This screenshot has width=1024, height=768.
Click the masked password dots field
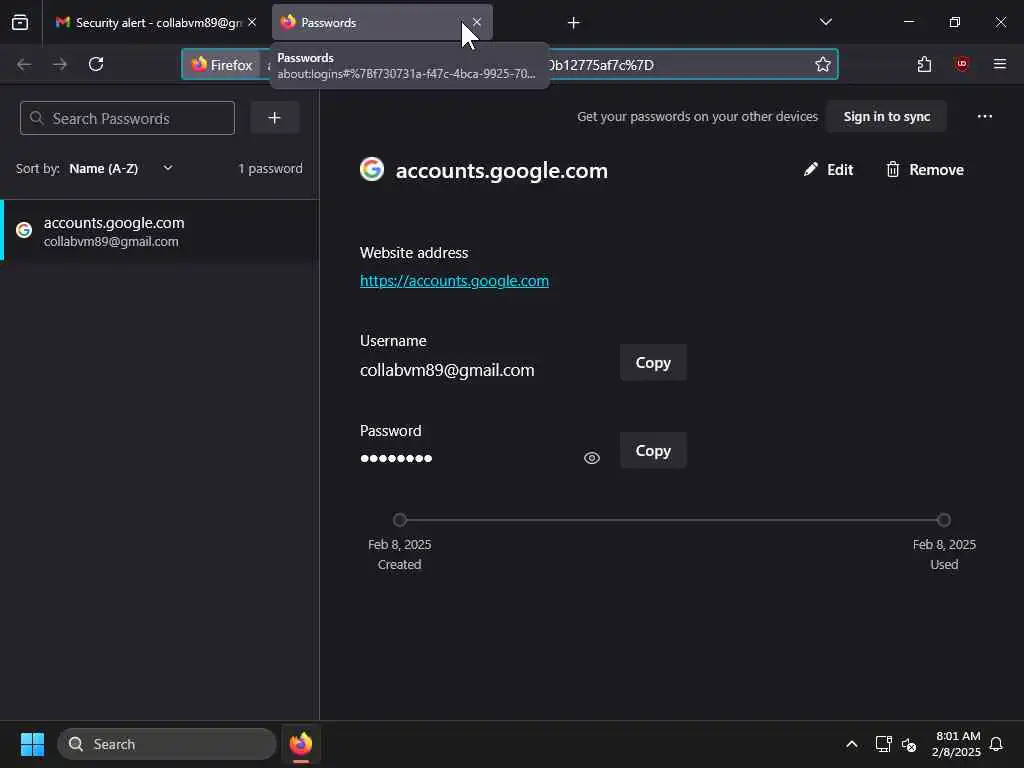[396, 458]
